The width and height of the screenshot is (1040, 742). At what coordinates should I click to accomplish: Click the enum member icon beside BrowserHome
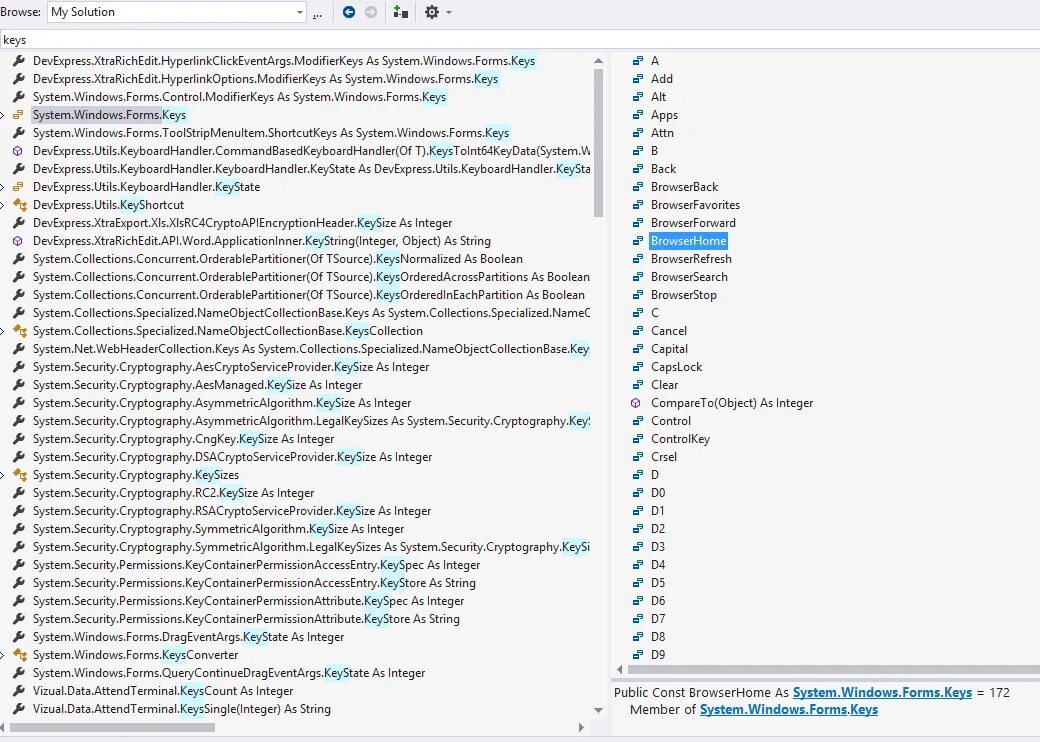point(637,241)
